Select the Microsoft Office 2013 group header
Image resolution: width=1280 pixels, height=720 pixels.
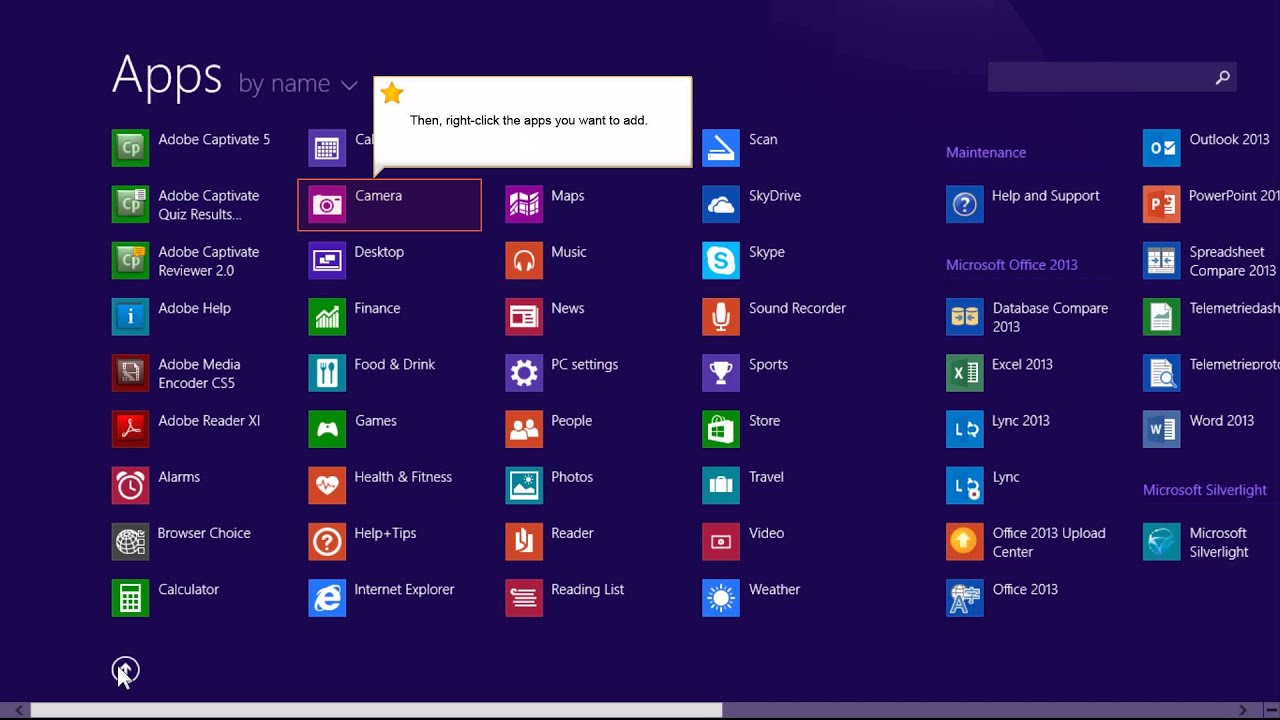[1012, 265]
